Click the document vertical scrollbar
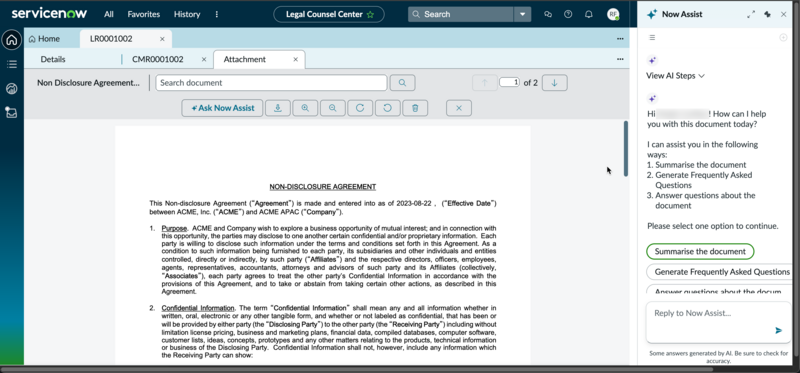The image size is (800, 373). 626,148
